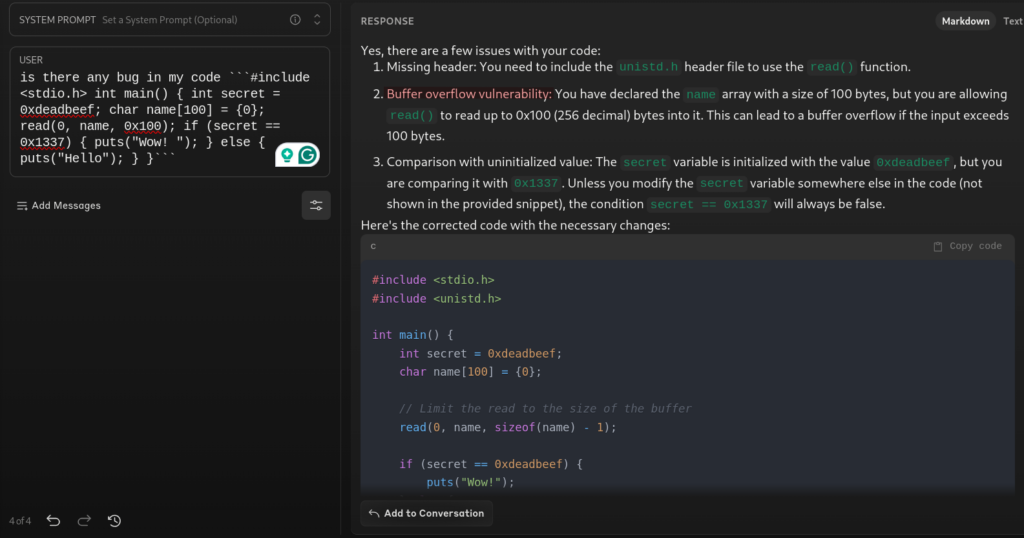Open the model settings sliders icon
Screen dimensions: 1024x538
[x=316, y=206]
